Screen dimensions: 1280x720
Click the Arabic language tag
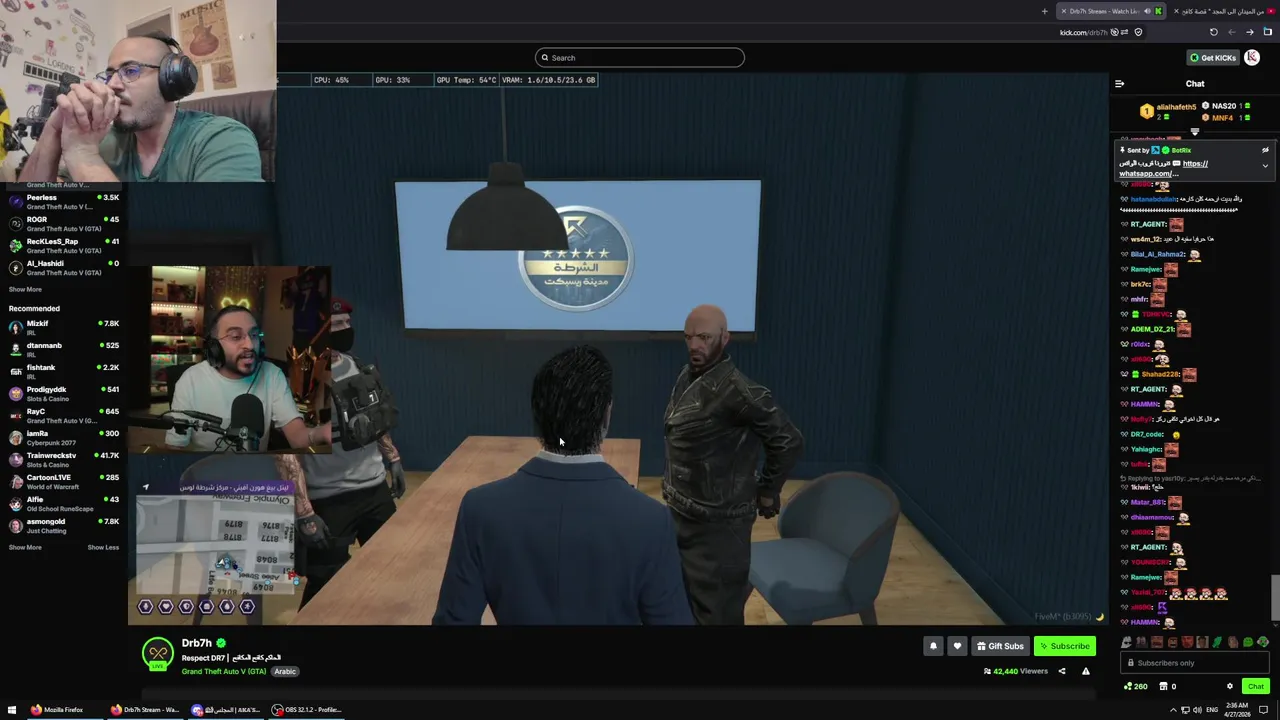[285, 671]
